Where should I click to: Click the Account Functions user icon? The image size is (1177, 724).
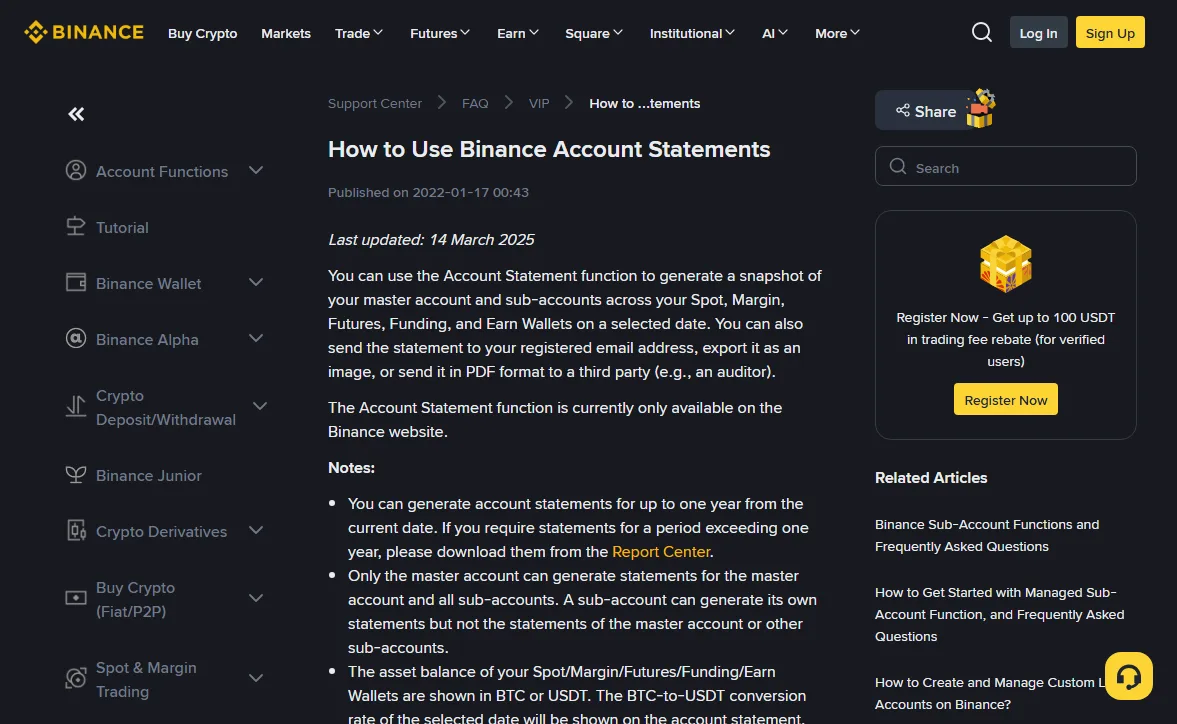[76, 170]
